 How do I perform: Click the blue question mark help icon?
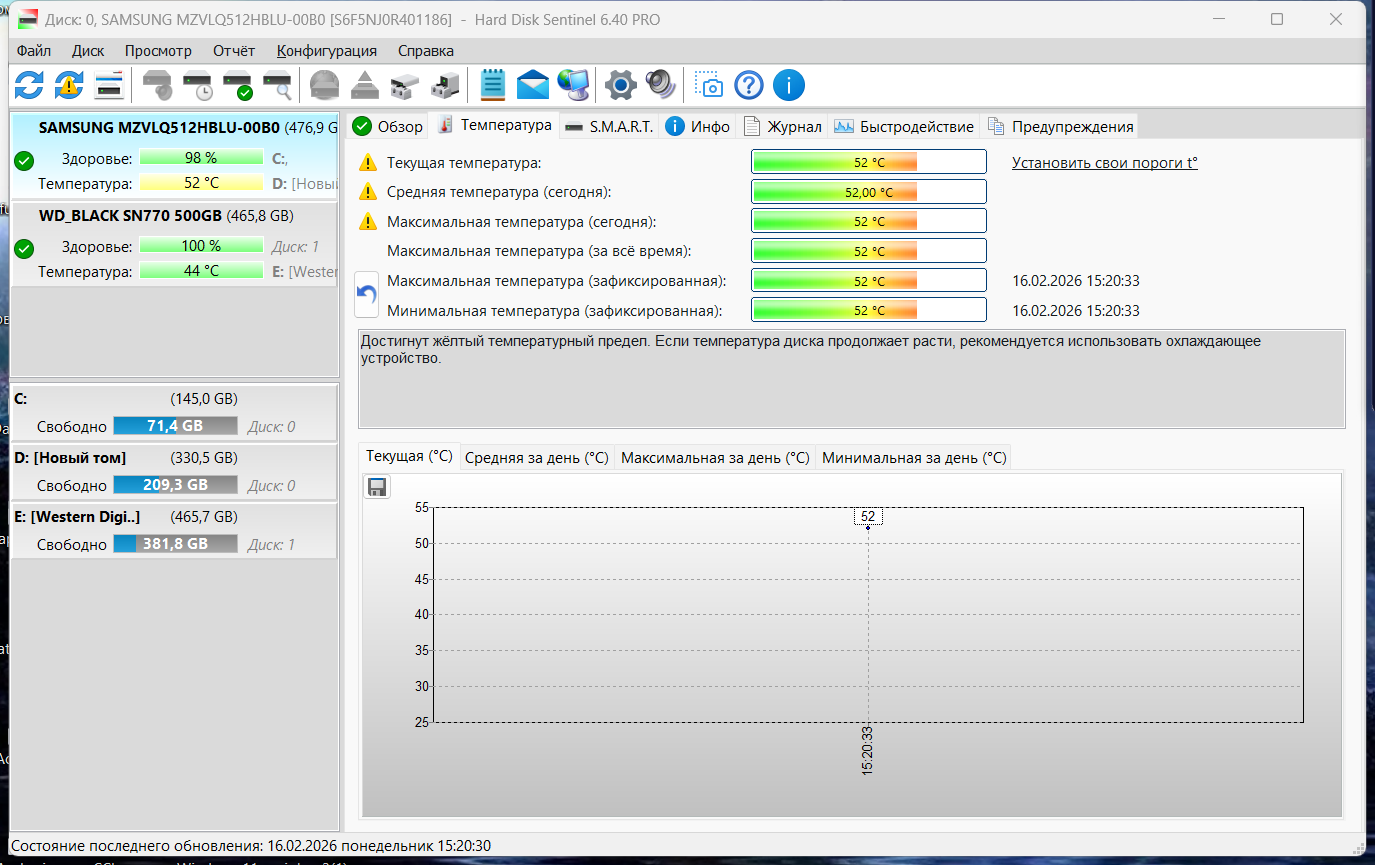749,85
